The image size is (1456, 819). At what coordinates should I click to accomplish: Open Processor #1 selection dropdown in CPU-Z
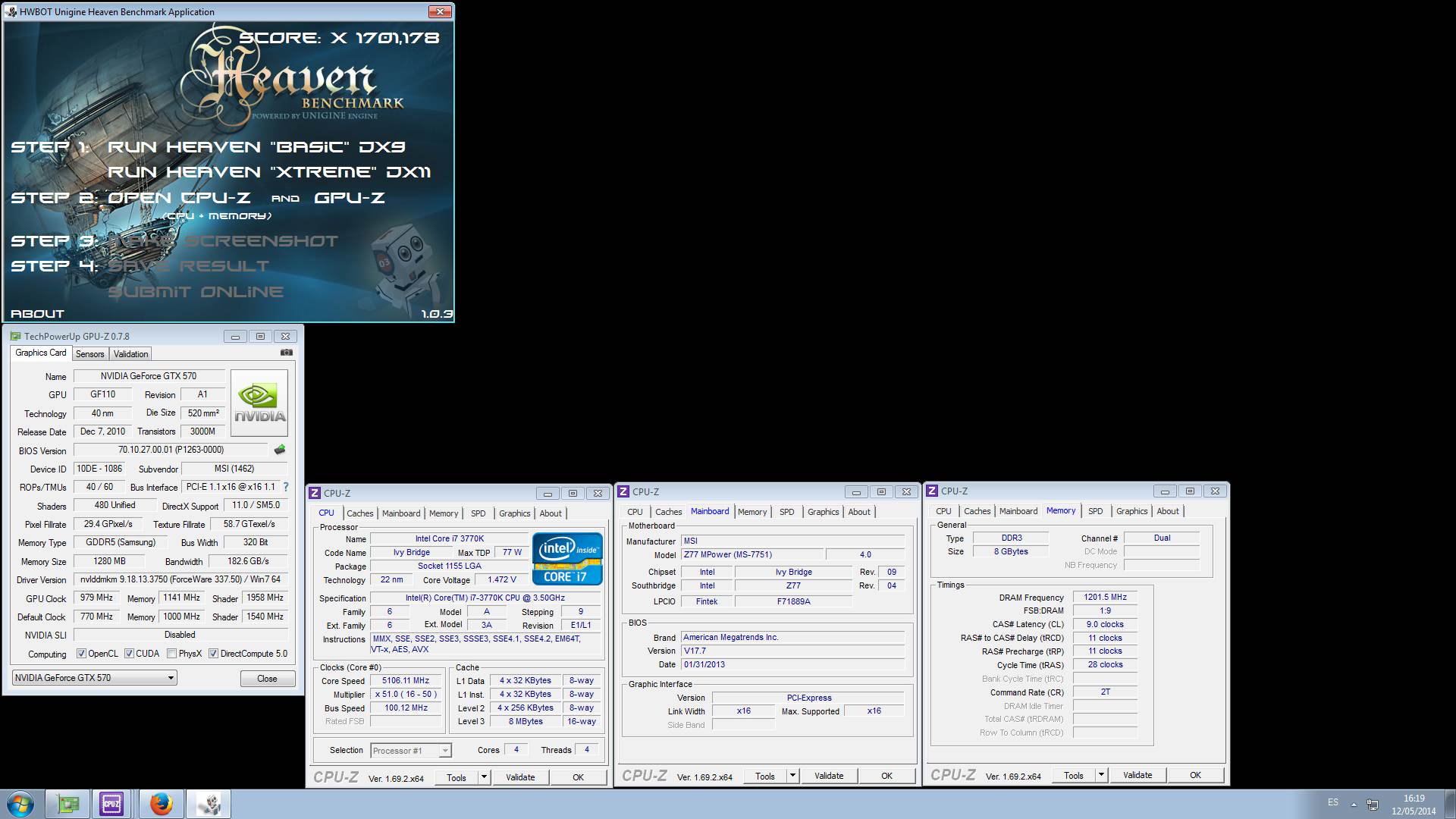tap(411, 751)
